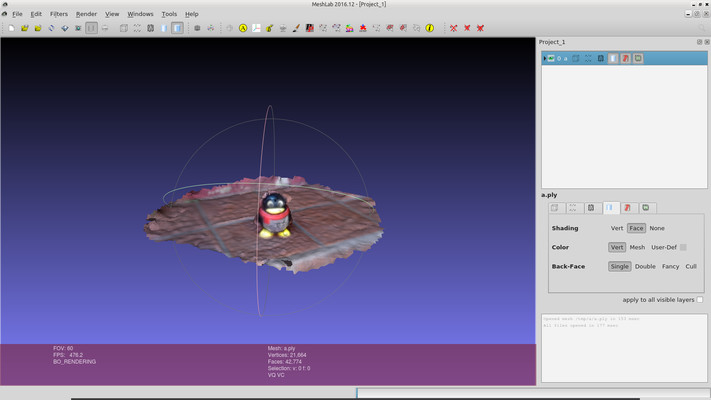This screenshot has width=711, height=400.
Task: Open the Tools menu
Action: (169, 14)
